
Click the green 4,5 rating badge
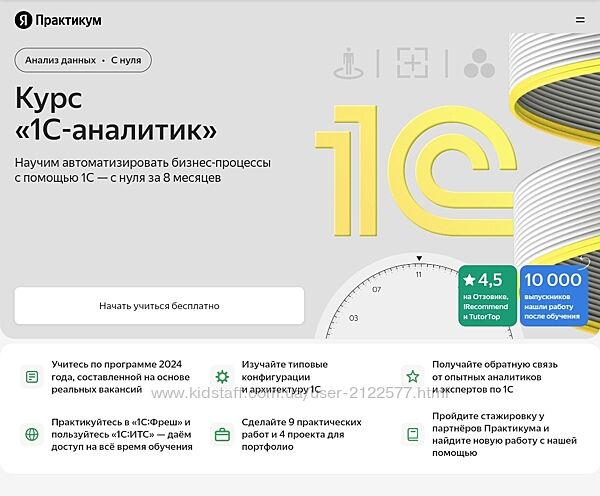click(487, 295)
